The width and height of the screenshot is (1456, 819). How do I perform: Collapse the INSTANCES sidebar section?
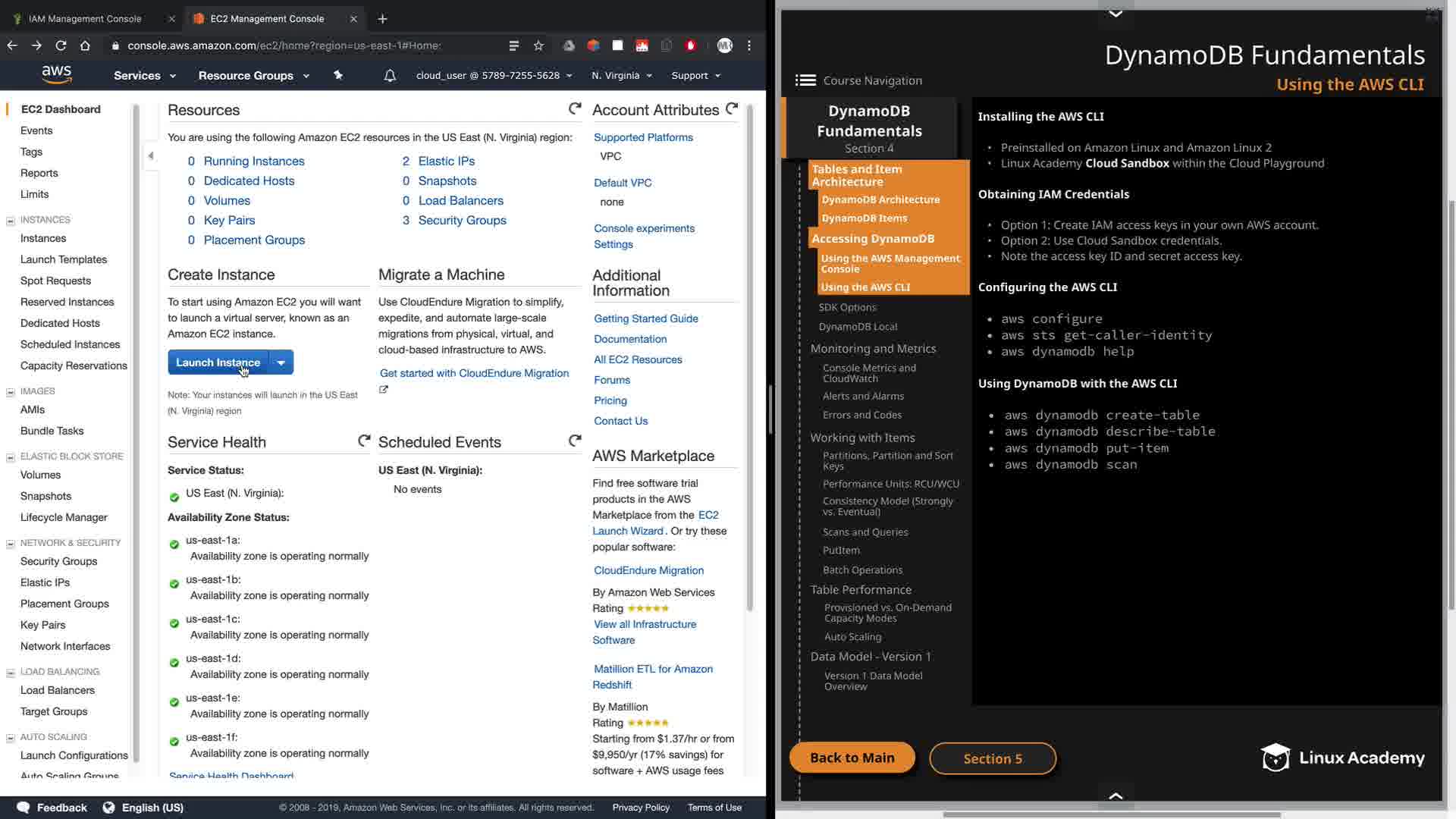[x=11, y=221]
